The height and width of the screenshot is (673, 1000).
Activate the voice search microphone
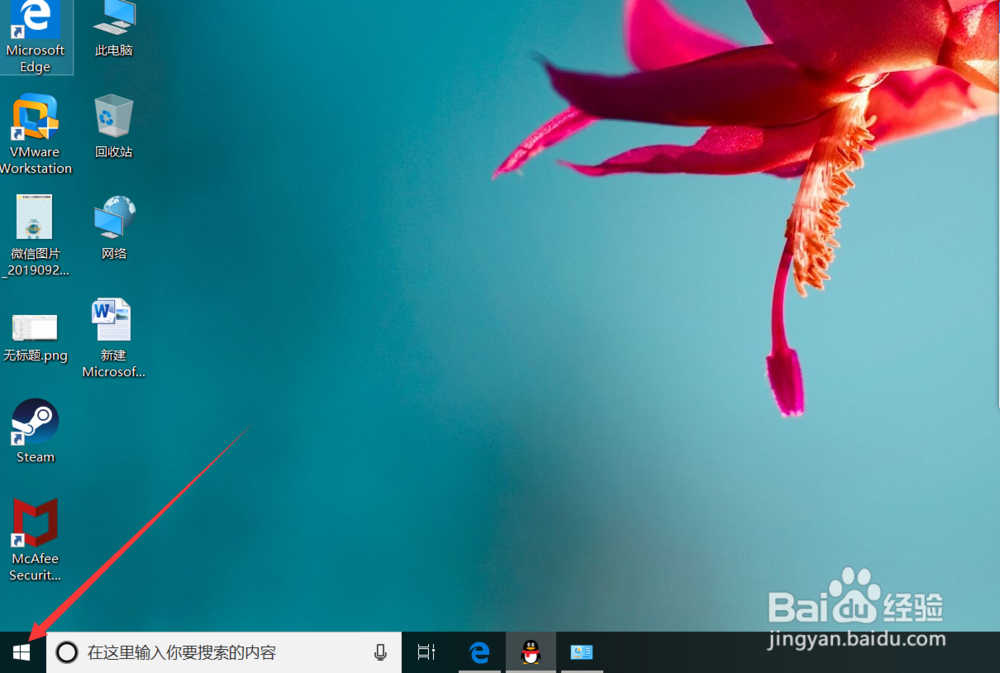pos(380,652)
